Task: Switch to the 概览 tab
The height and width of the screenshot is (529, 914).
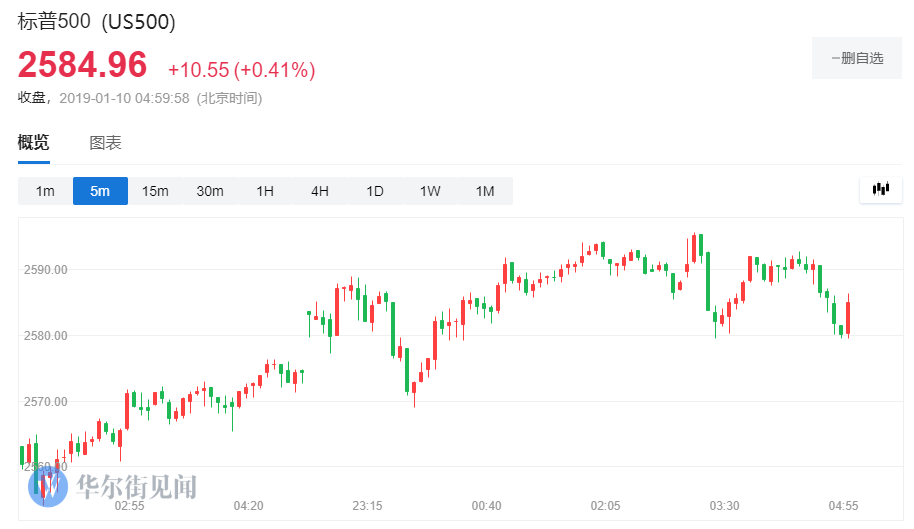Action: click(33, 143)
